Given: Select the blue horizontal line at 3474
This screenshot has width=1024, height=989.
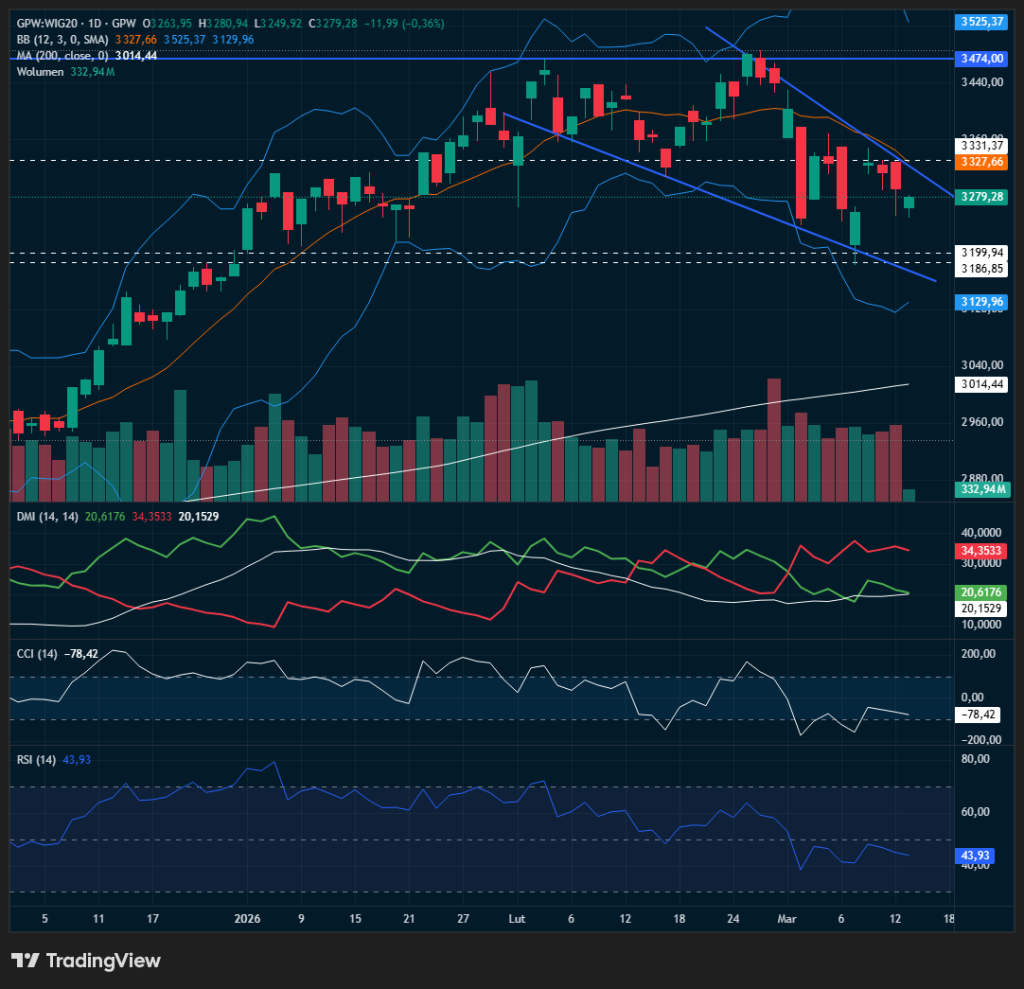Looking at the screenshot, I should 300,59.
